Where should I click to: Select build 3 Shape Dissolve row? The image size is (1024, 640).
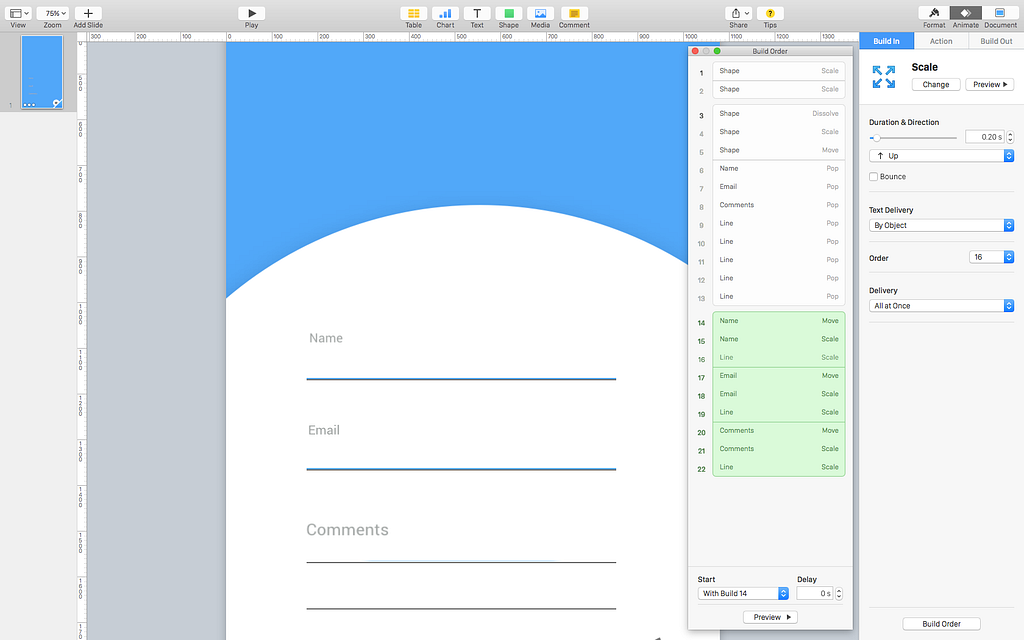tap(778, 114)
